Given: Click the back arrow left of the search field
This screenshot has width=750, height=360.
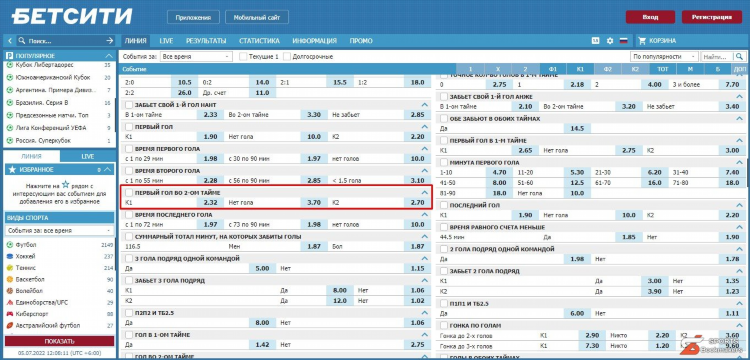Looking at the screenshot, I should [10, 41].
